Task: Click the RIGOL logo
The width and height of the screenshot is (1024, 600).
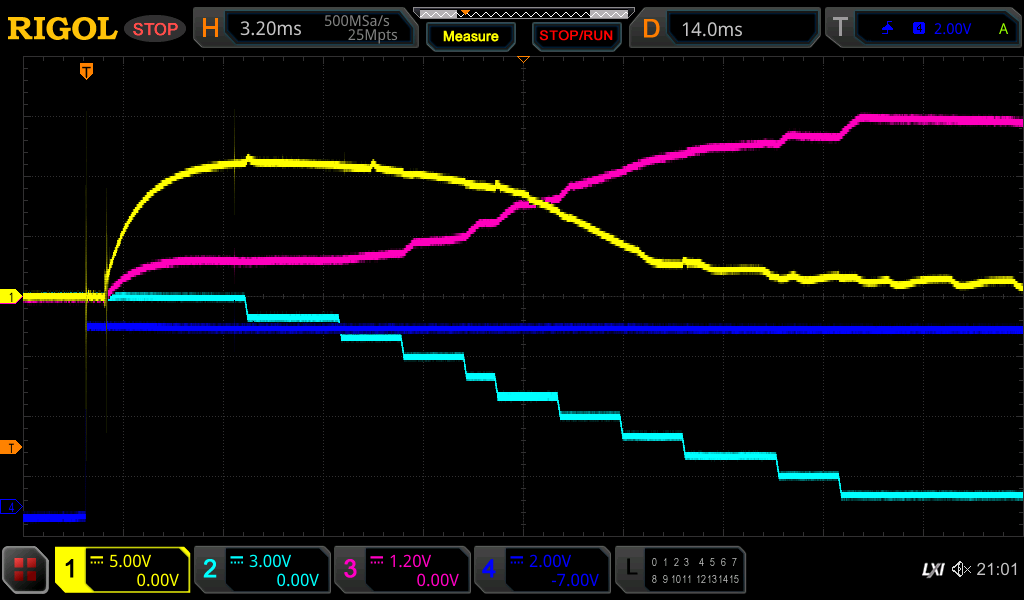Action: (62, 29)
